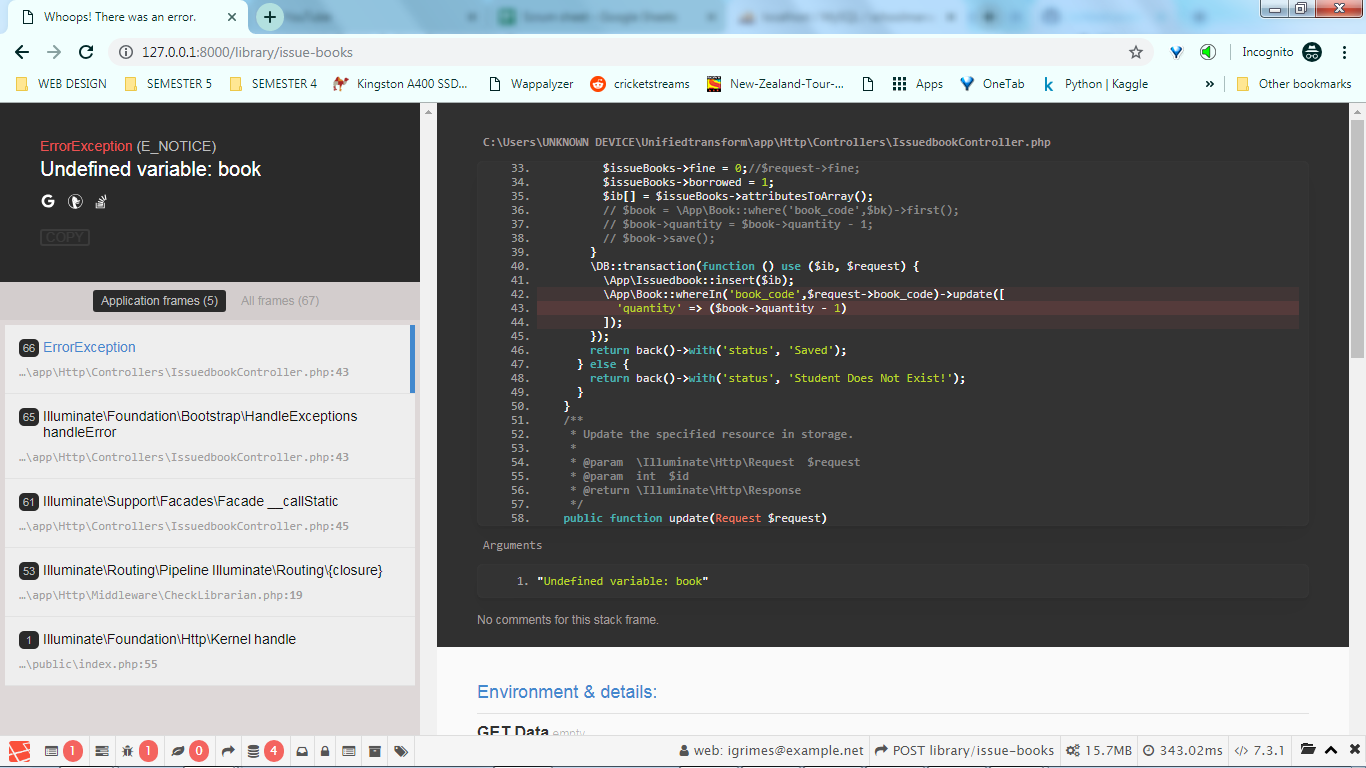1366x768 pixels.
Task: Open debugbar Request tags icon
Action: point(401,751)
